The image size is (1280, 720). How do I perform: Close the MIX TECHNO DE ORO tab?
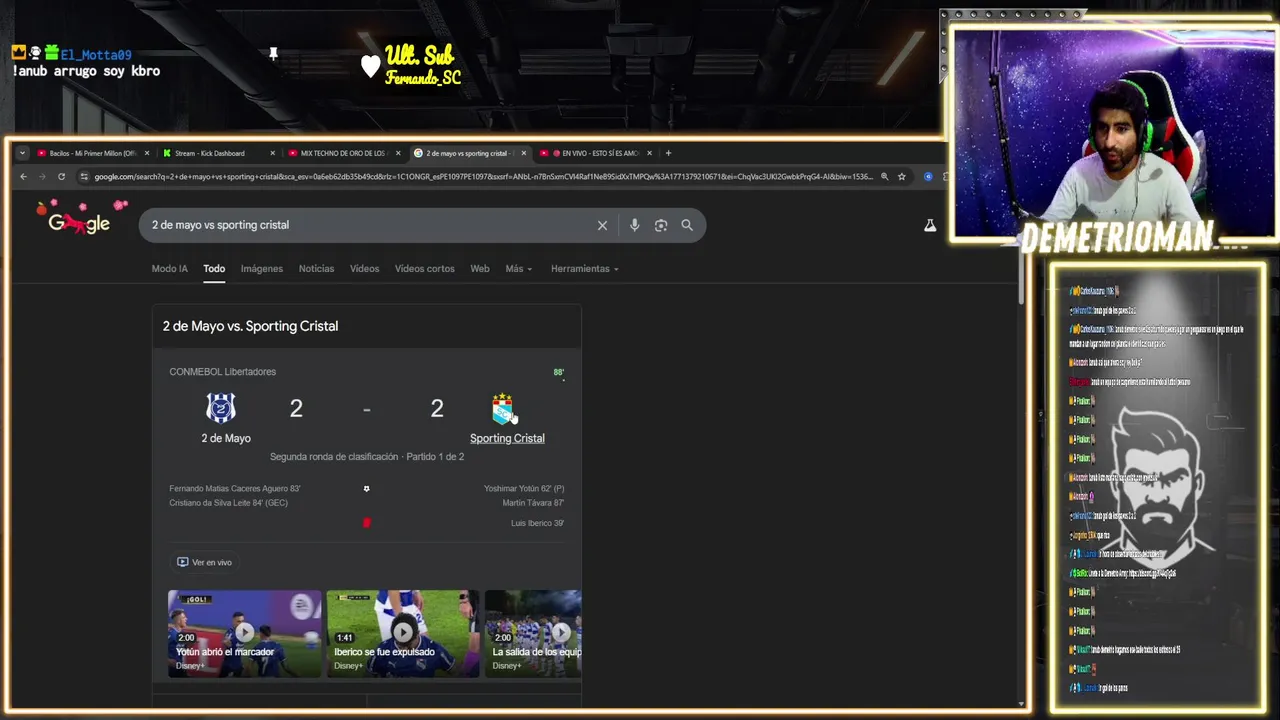[x=398, y=153]
